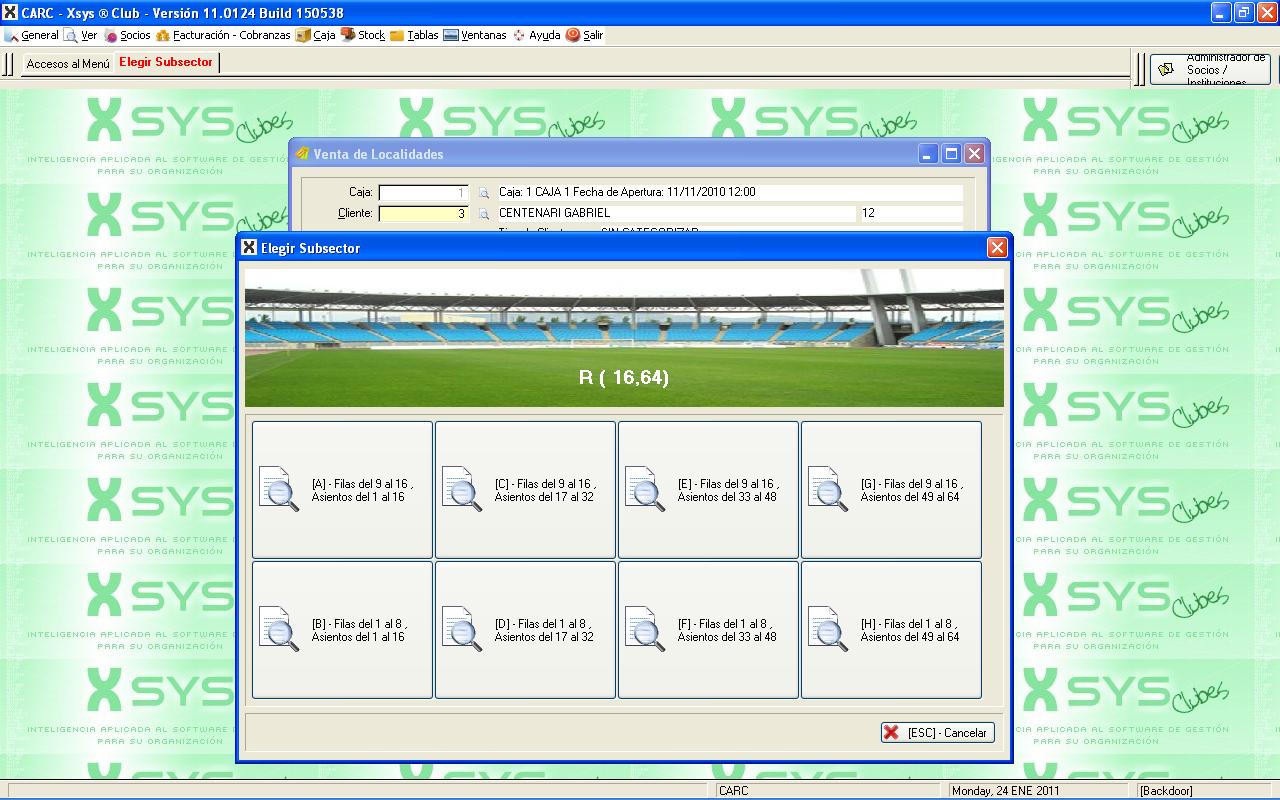Open subsector A rows 9 to 16

[x=342, y=490]
